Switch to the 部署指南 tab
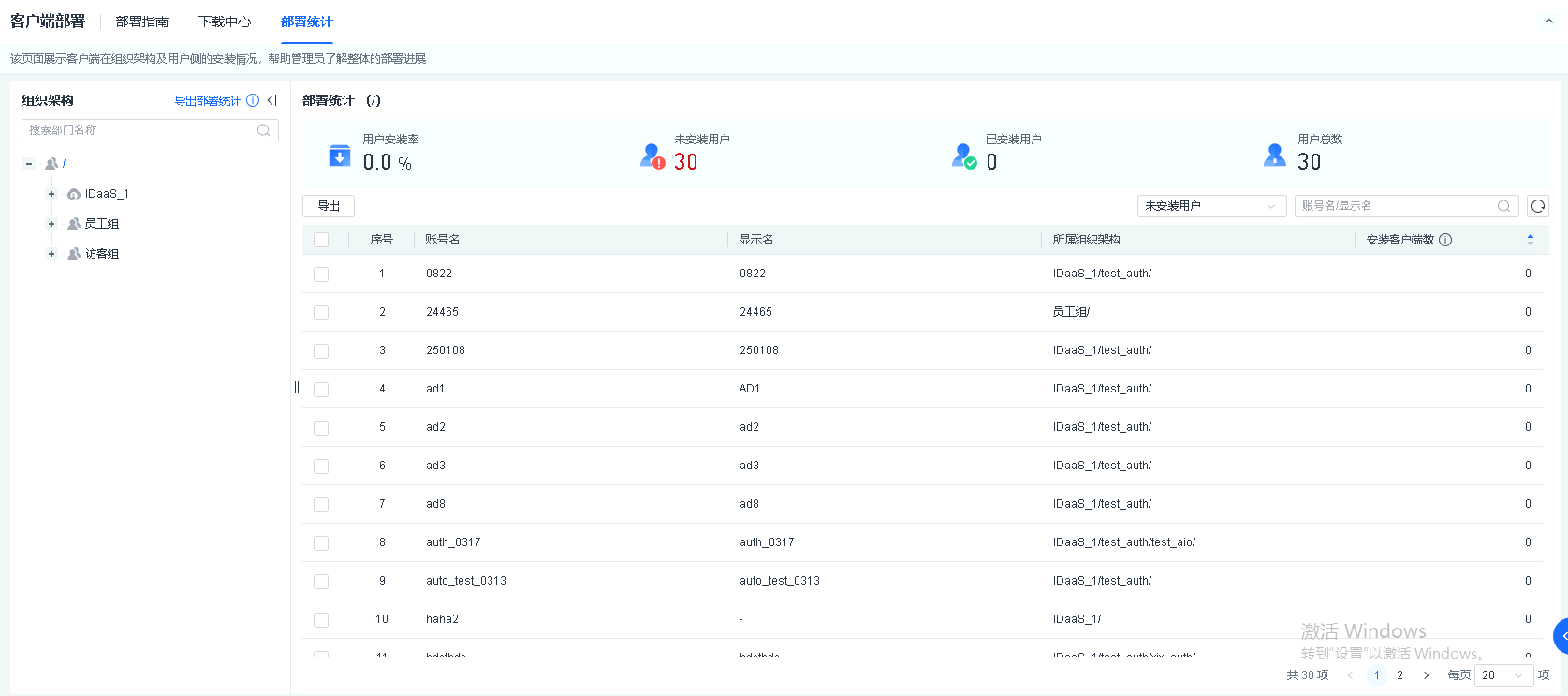 coord(142,22)
